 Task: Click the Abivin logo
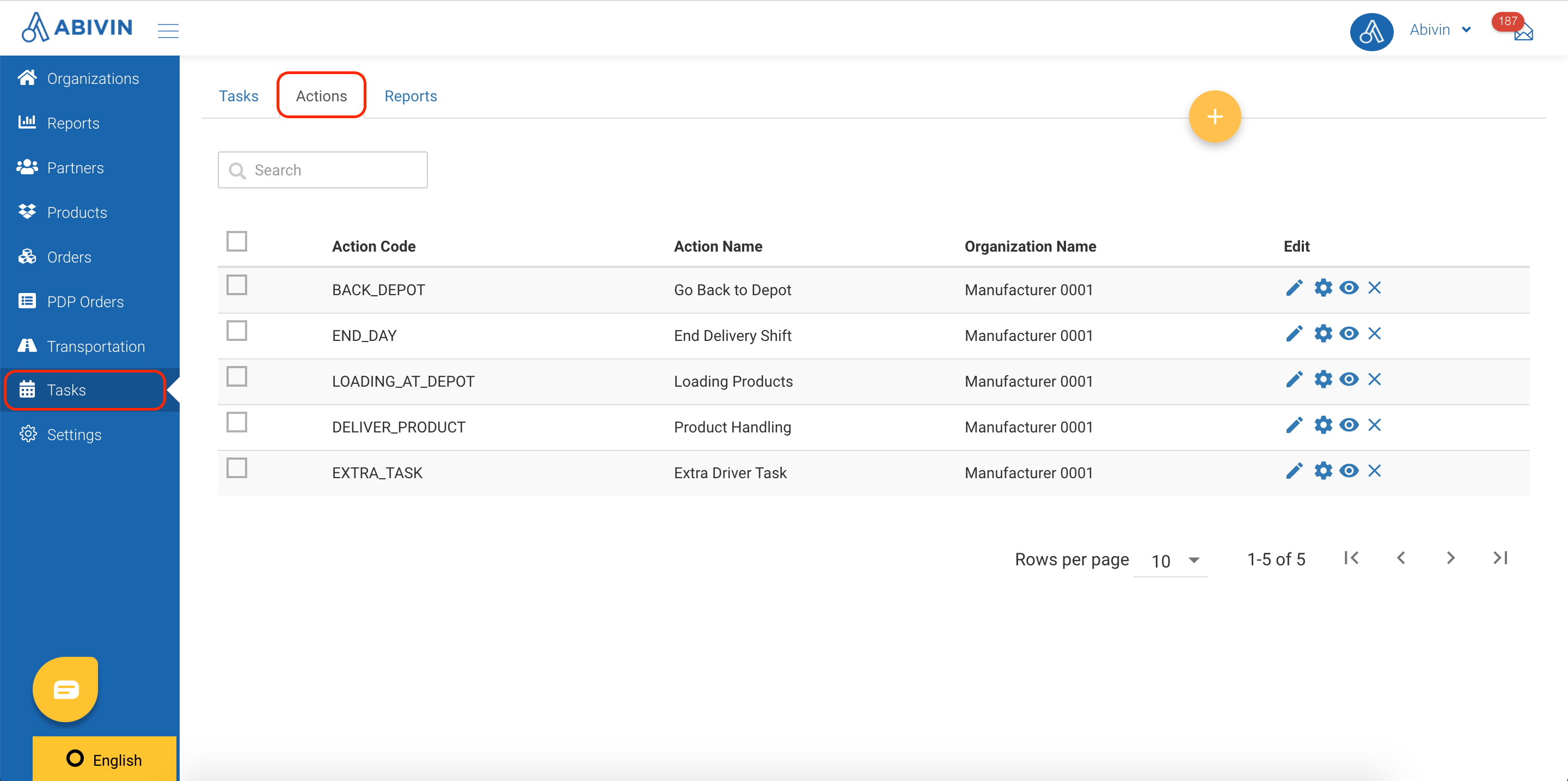tap(77, 27)
